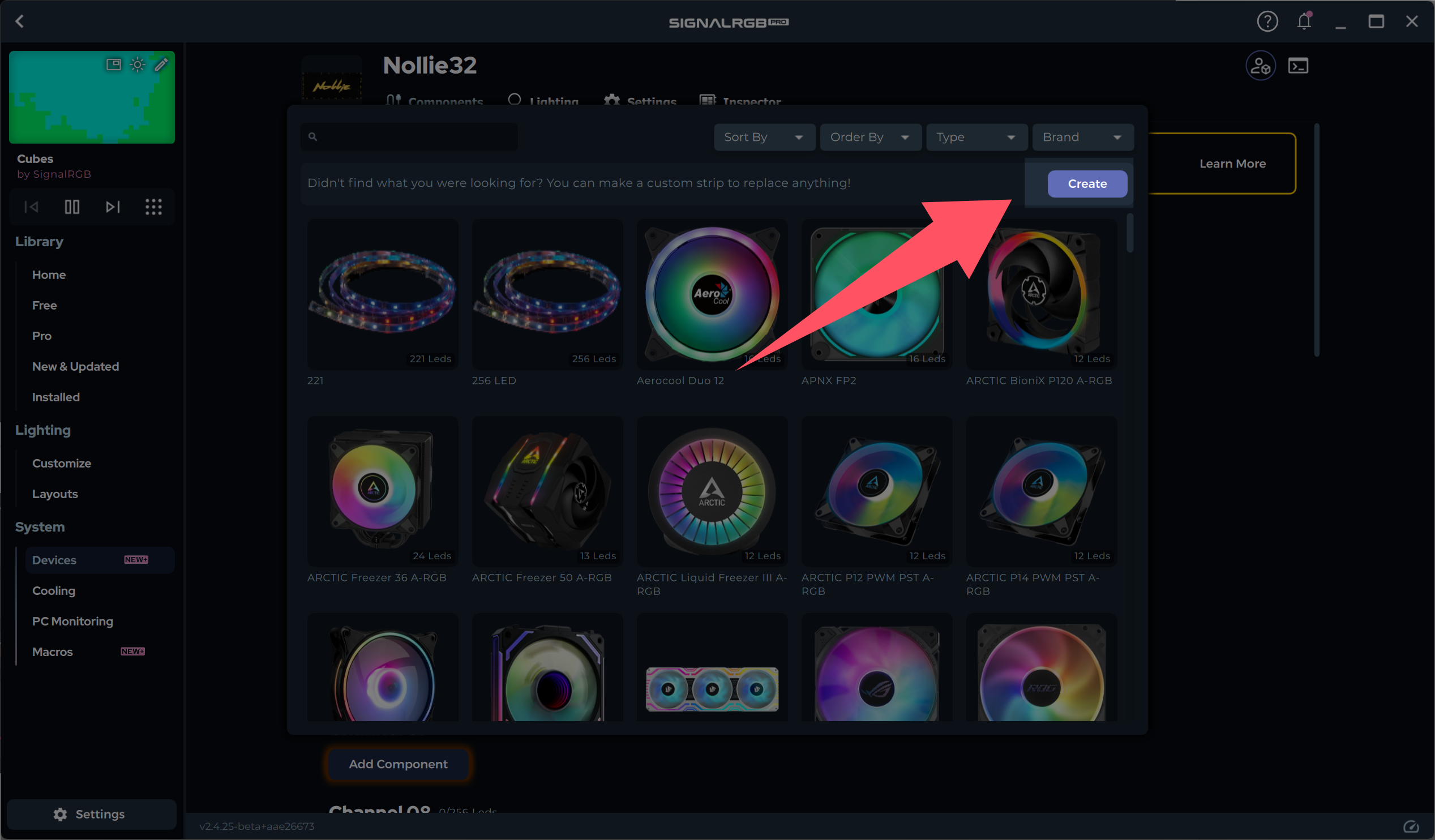
Task: Select ARCTIC P14 PWM PST A-RGB
Action: pyautogui.click(x=1042, y=491)
